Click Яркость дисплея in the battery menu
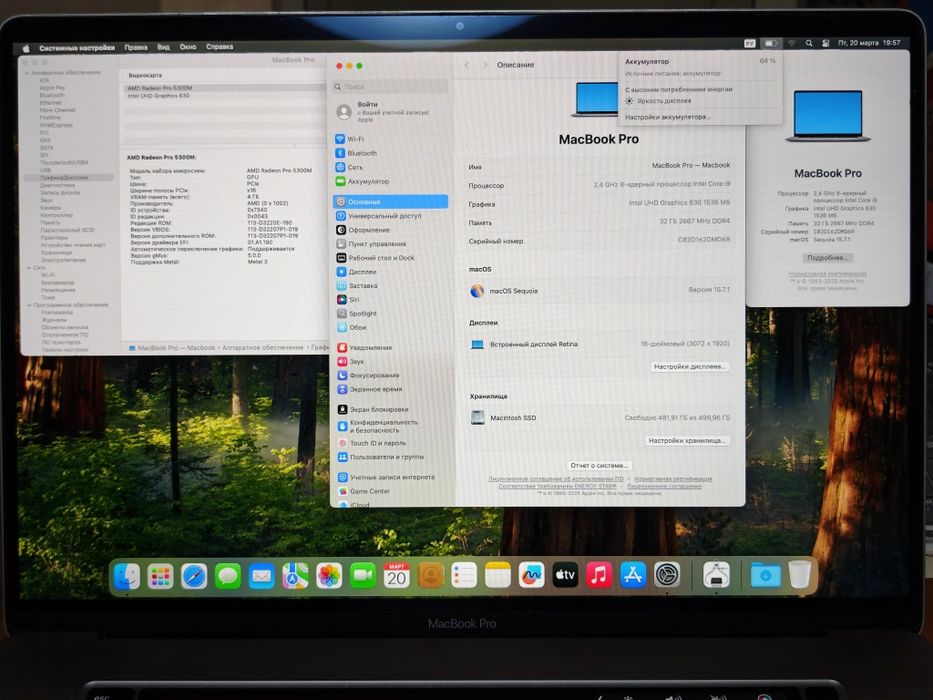This screenshot has width=933, height=700. [x=658, y=101]
